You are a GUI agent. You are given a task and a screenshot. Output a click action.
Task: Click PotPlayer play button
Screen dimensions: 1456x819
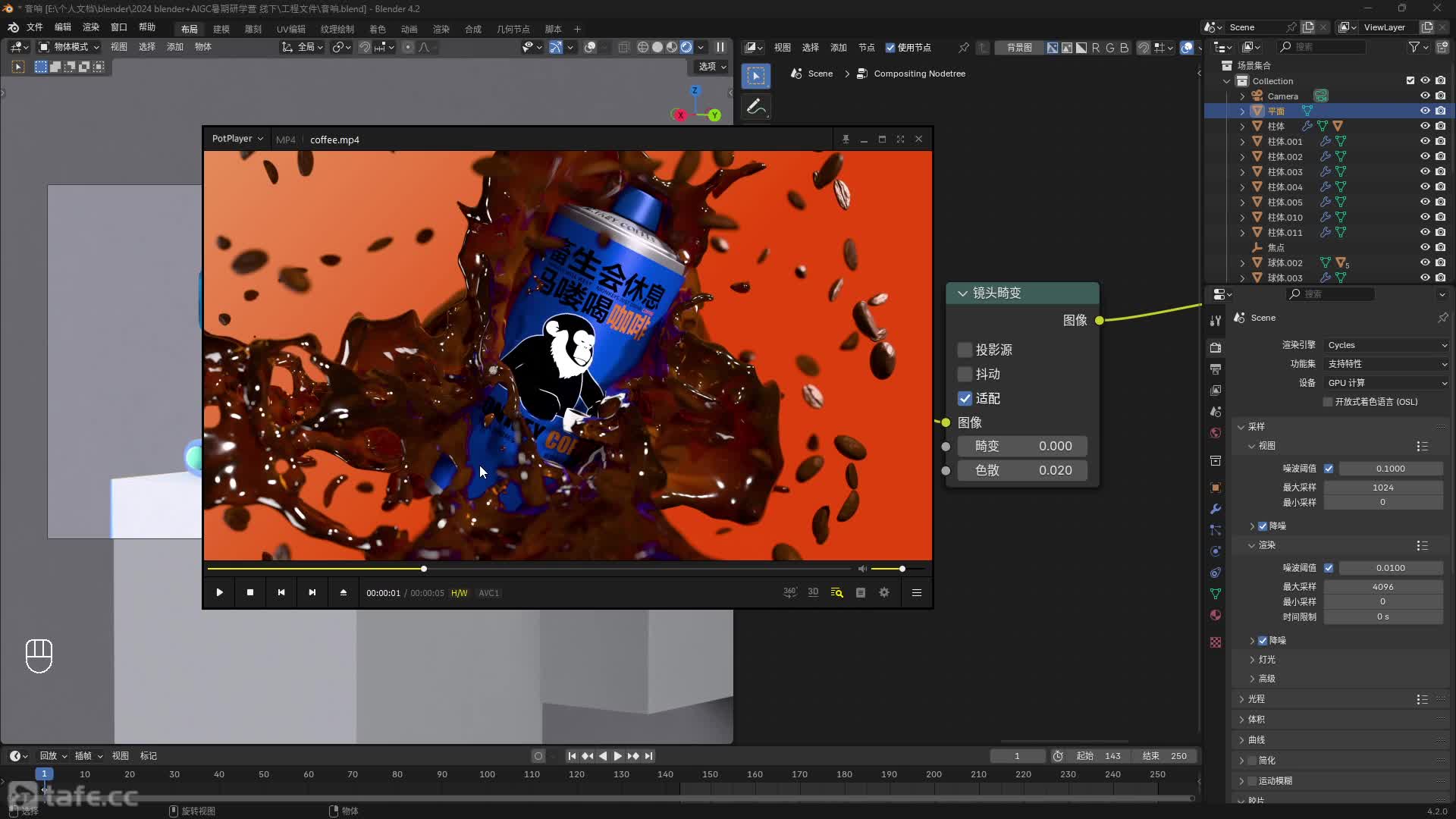(x=219, y=592)
